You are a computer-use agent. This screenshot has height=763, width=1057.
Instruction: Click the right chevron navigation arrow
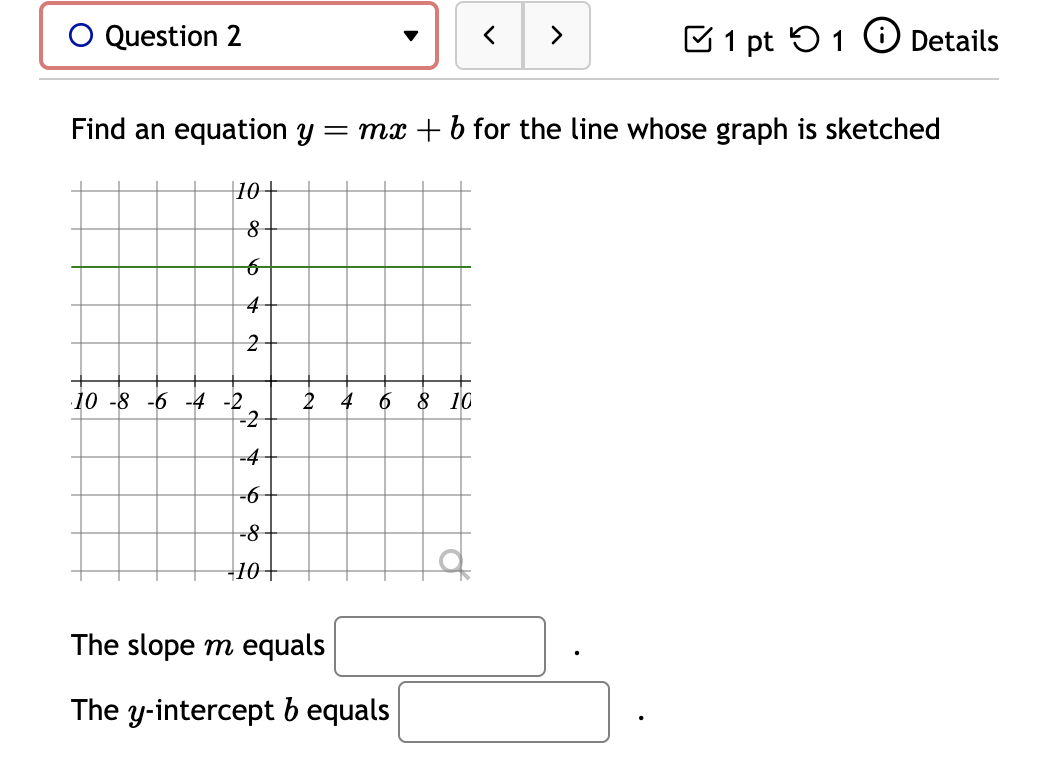(x=557, y=35)
